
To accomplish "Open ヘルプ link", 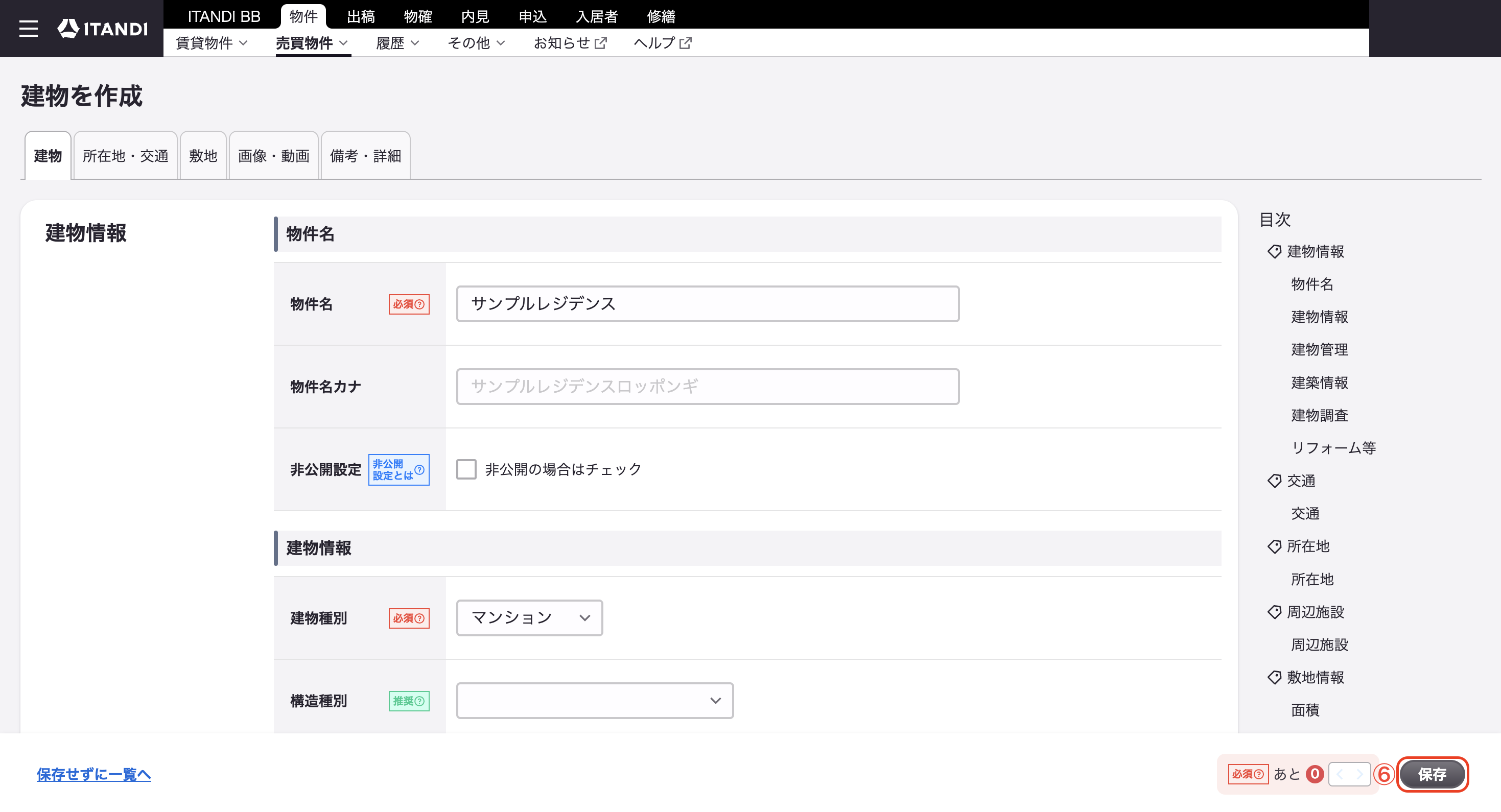I will (x=663, y=43).
